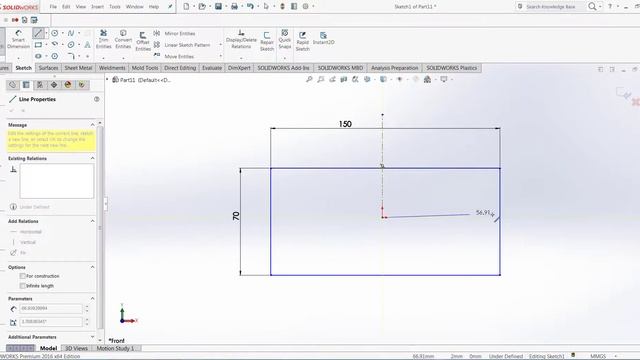Click the property panel vertical scrollbar

click(x=100, y=227)
